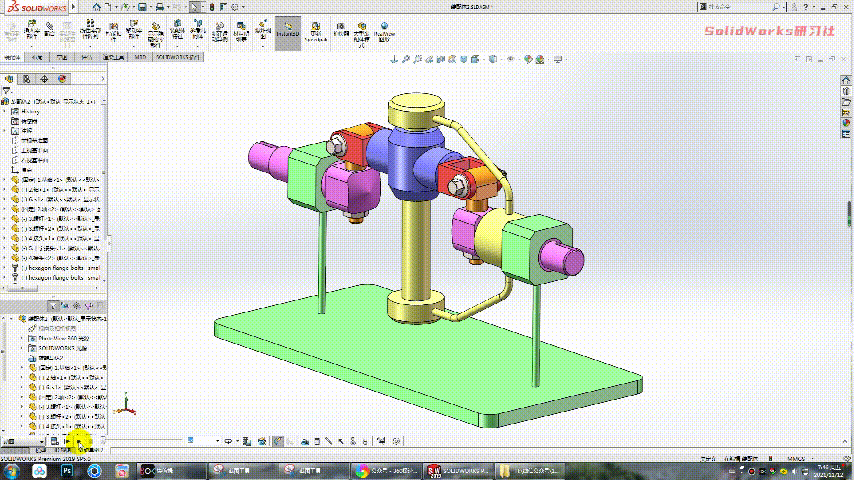Open the 布局 ribbon tab

37,57
